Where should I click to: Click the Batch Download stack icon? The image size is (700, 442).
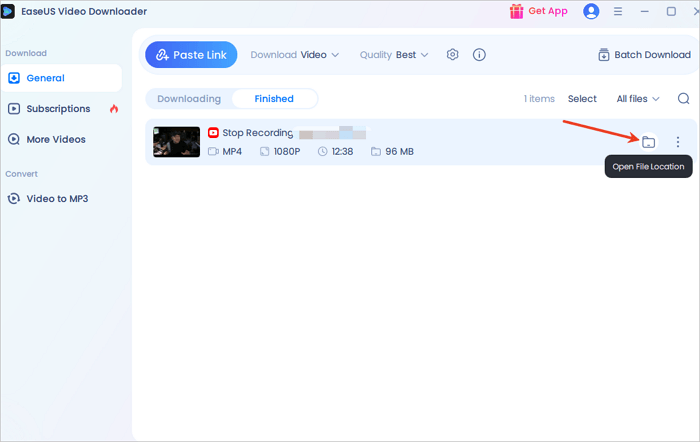[x=604, y=55]
